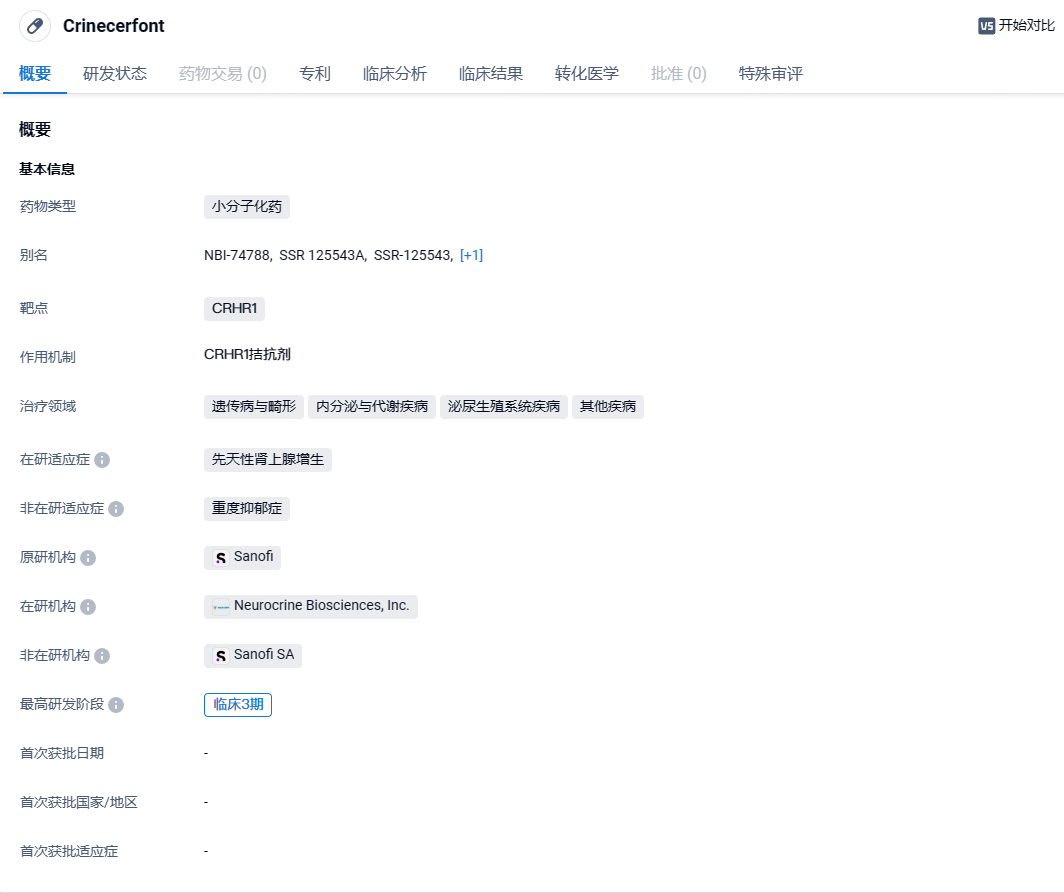This screenshot has width=1064, height=893.
Task: Click info icon next to 原研机构
Action: pyautogui.click(x=88, y=558)
